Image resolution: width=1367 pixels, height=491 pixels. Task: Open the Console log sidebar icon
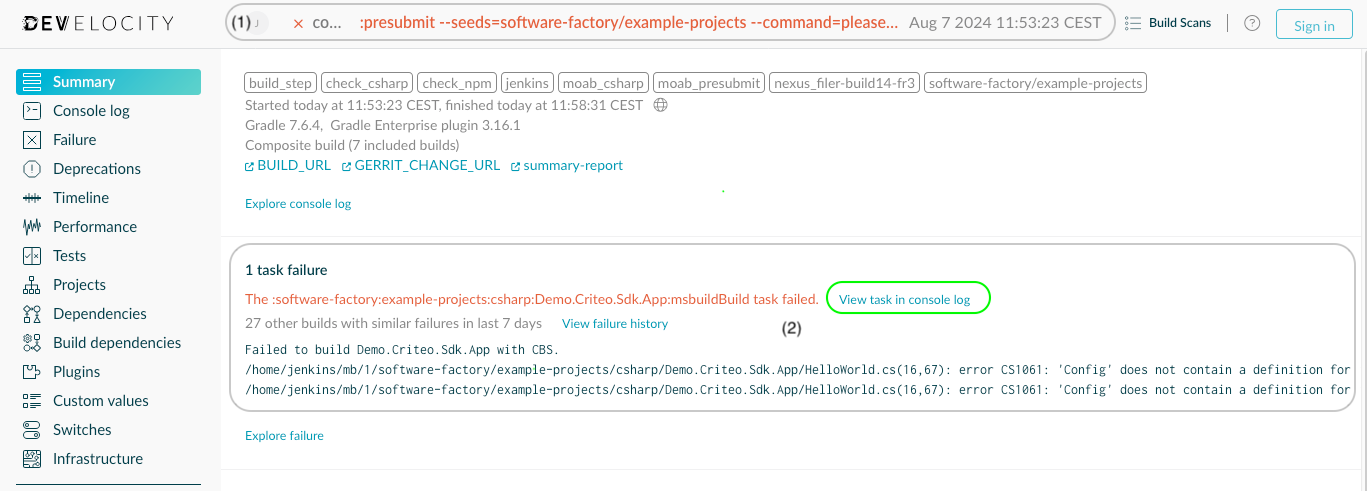pos(32,111)
